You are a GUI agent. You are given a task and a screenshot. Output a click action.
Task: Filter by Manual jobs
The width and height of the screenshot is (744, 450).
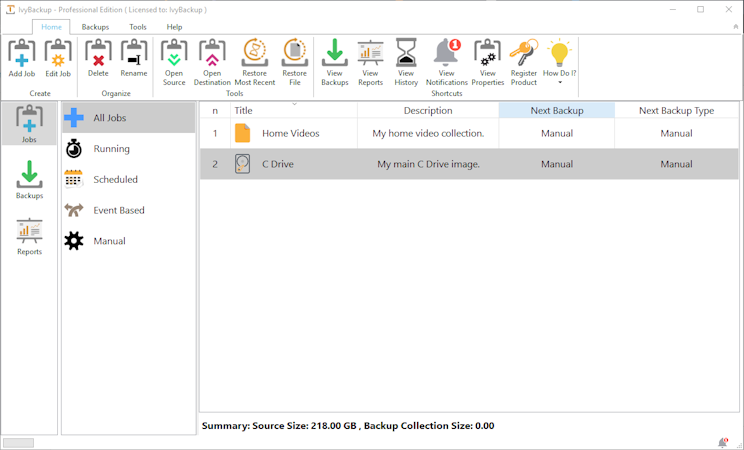pyautogui.click(x=129, y=241)
